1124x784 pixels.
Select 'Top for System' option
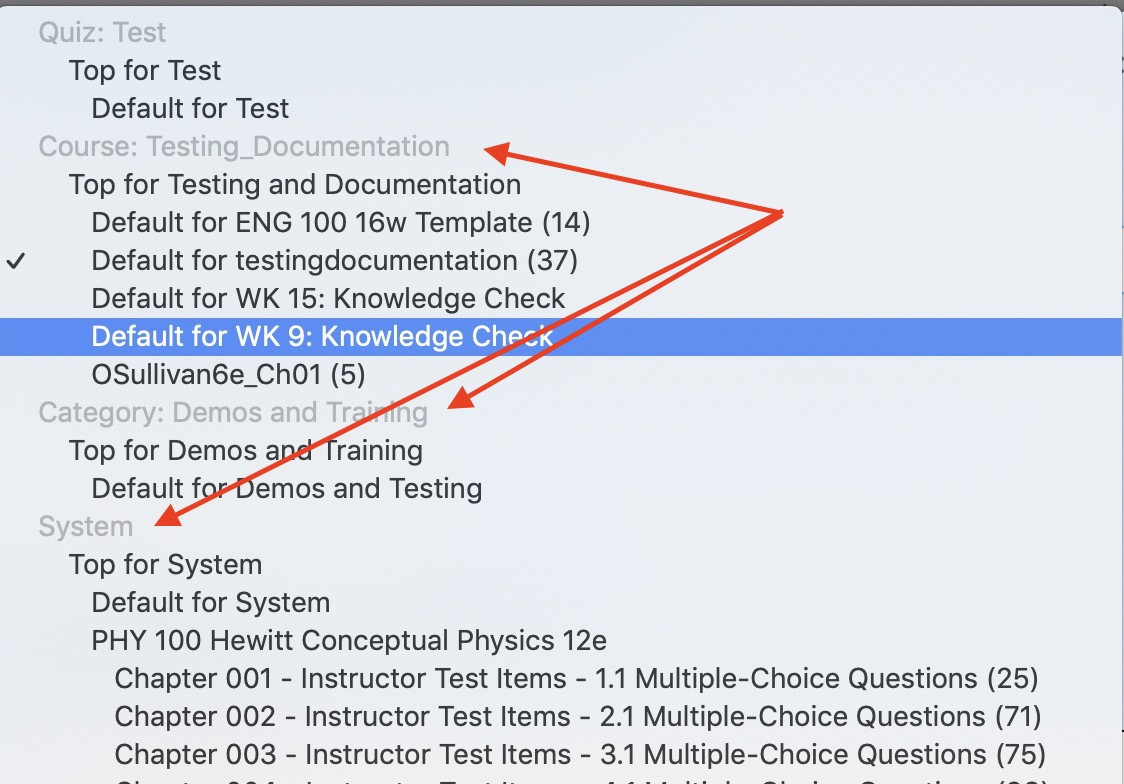(165, 565)
